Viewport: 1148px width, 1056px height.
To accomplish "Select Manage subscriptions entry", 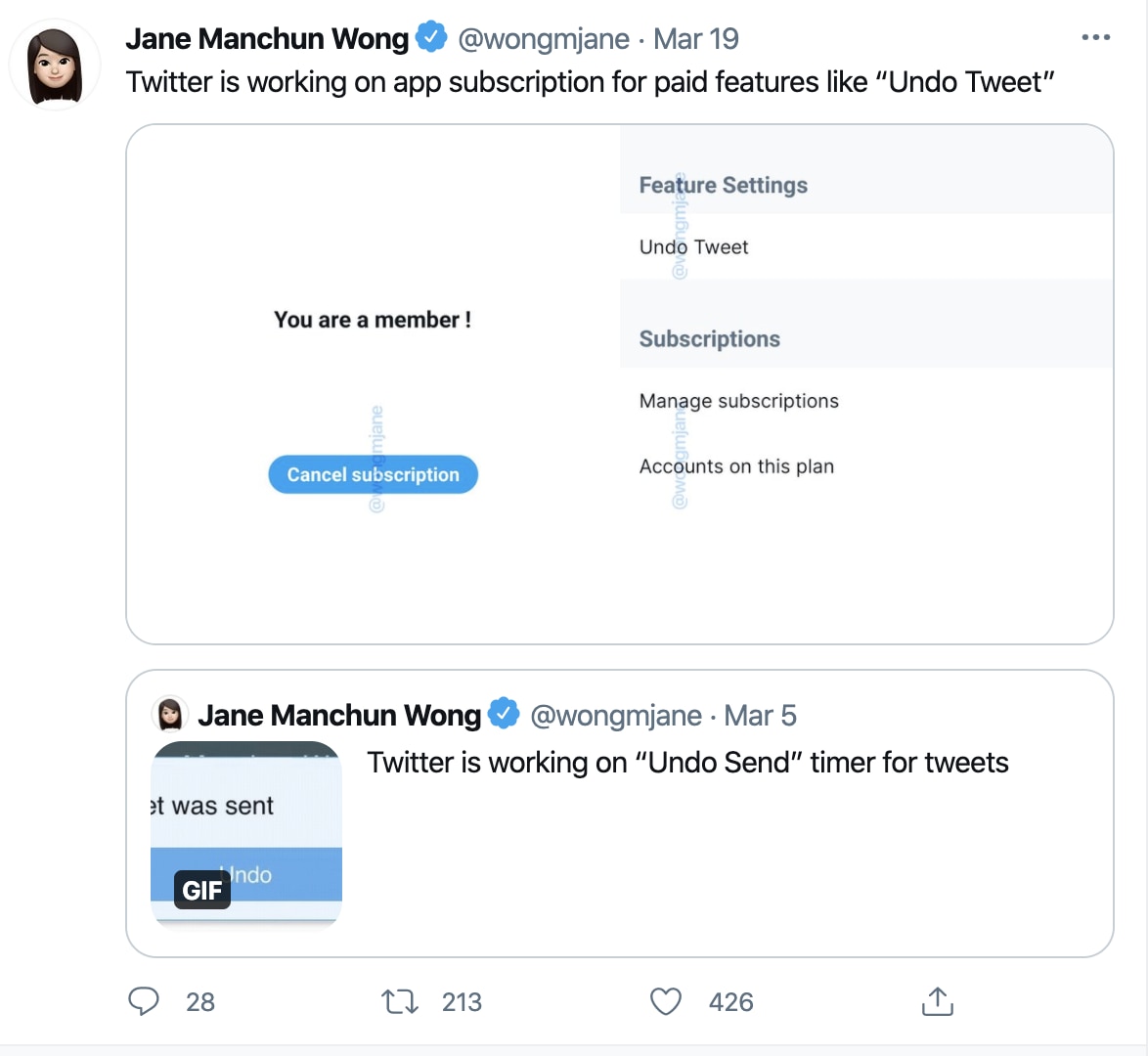I will point(738,401).
